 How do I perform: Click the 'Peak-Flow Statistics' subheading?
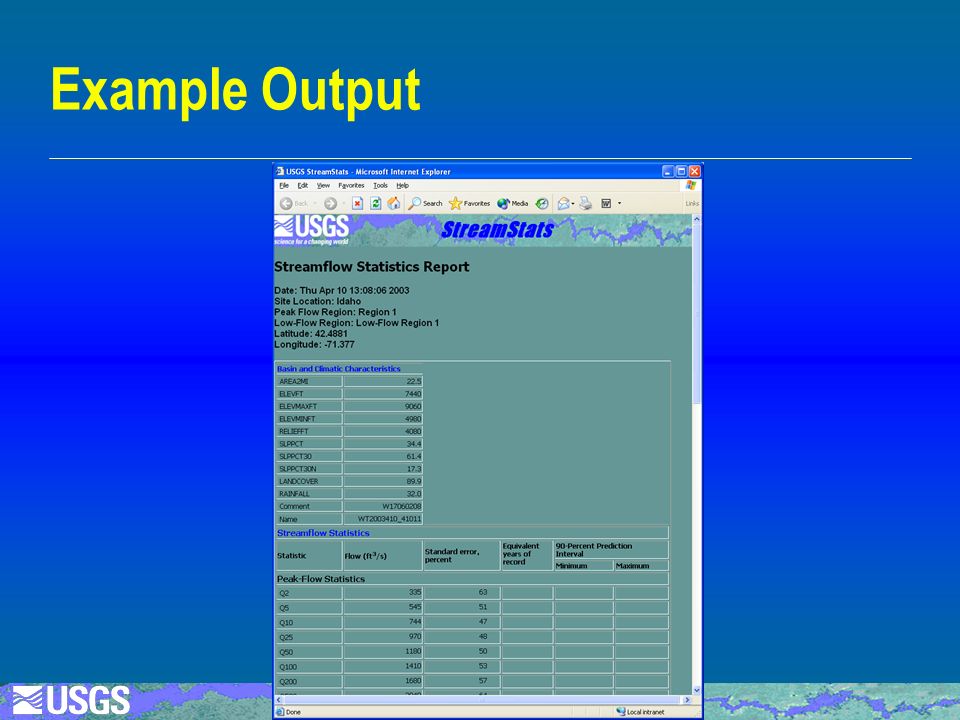321,579
